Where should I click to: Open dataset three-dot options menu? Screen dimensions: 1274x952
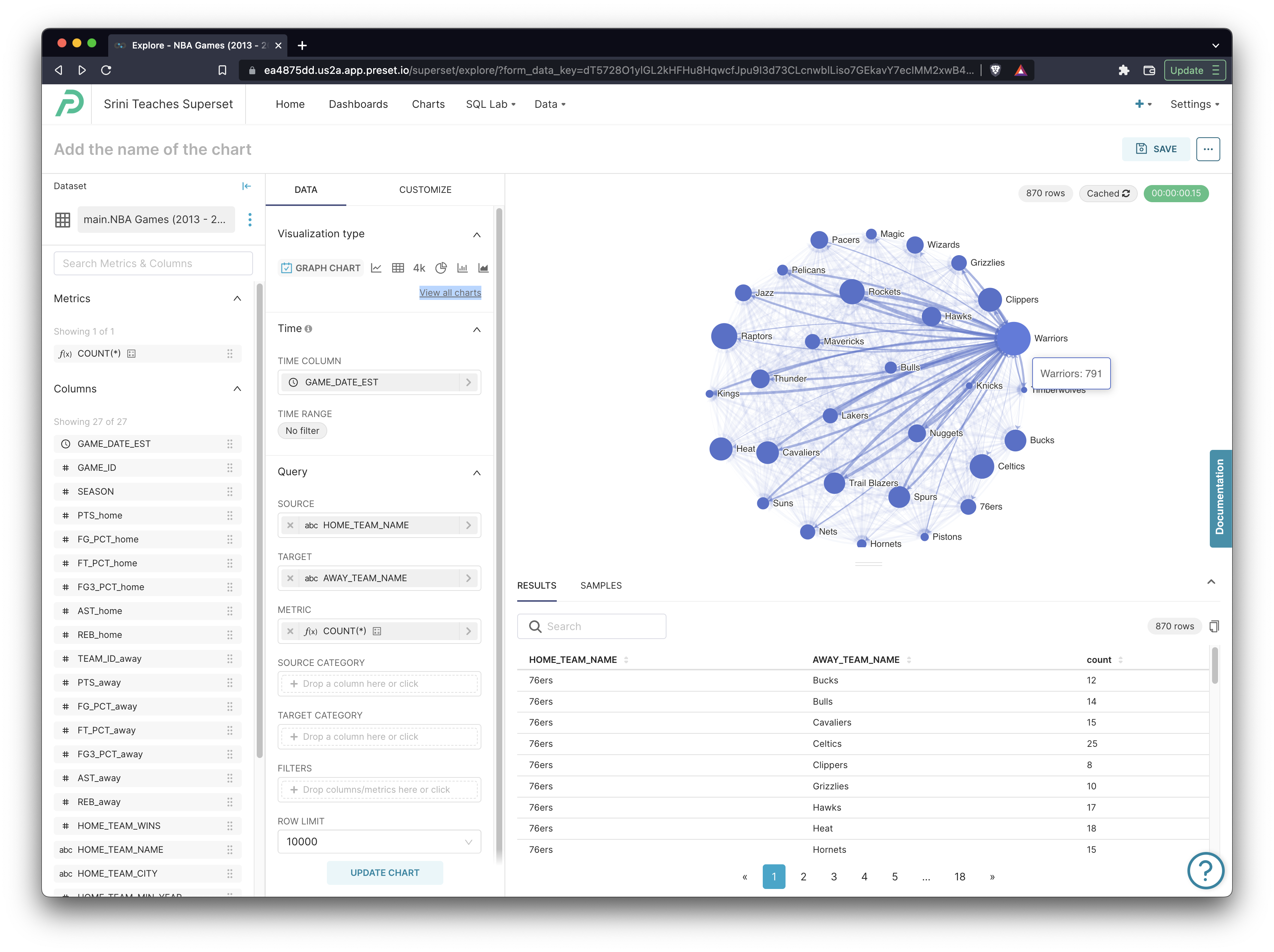pyautogui.click(x=250, y=219)
